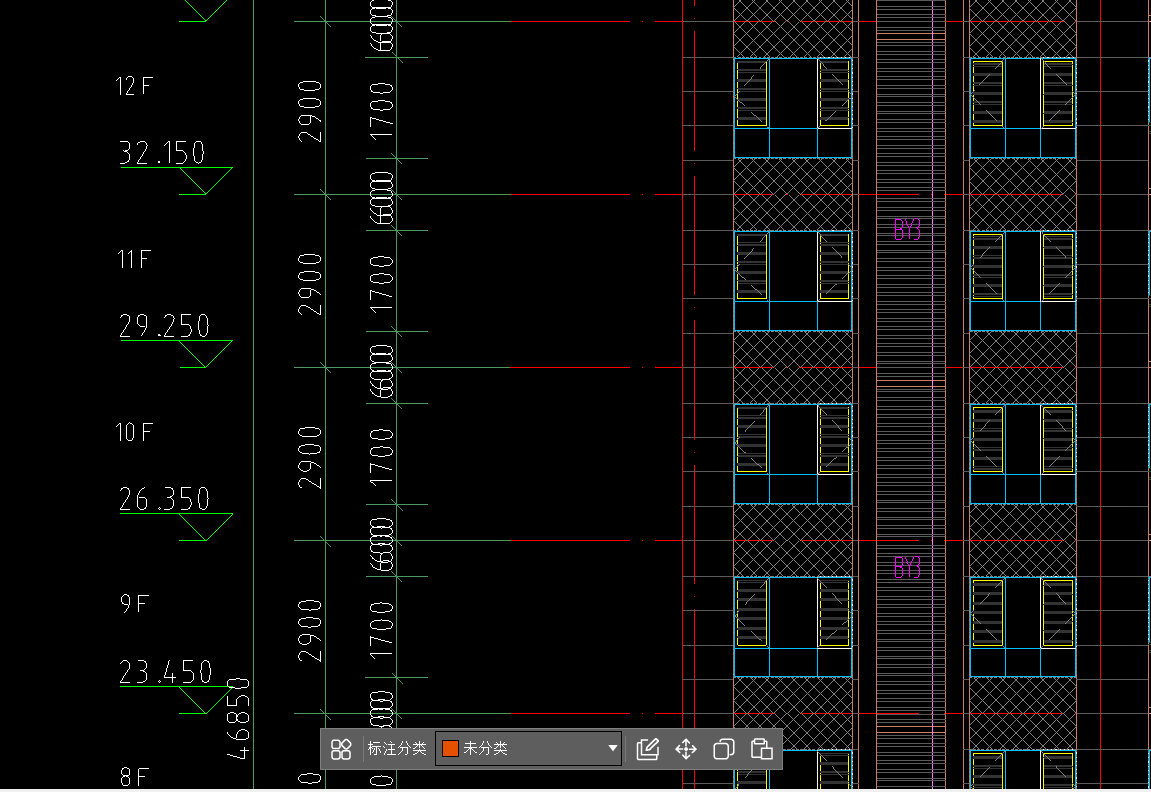Screen dimensions: 1151x792
Task: Select the 2900 dimension beside 12F
Action: pyautogui.click(x=310, y=111)
